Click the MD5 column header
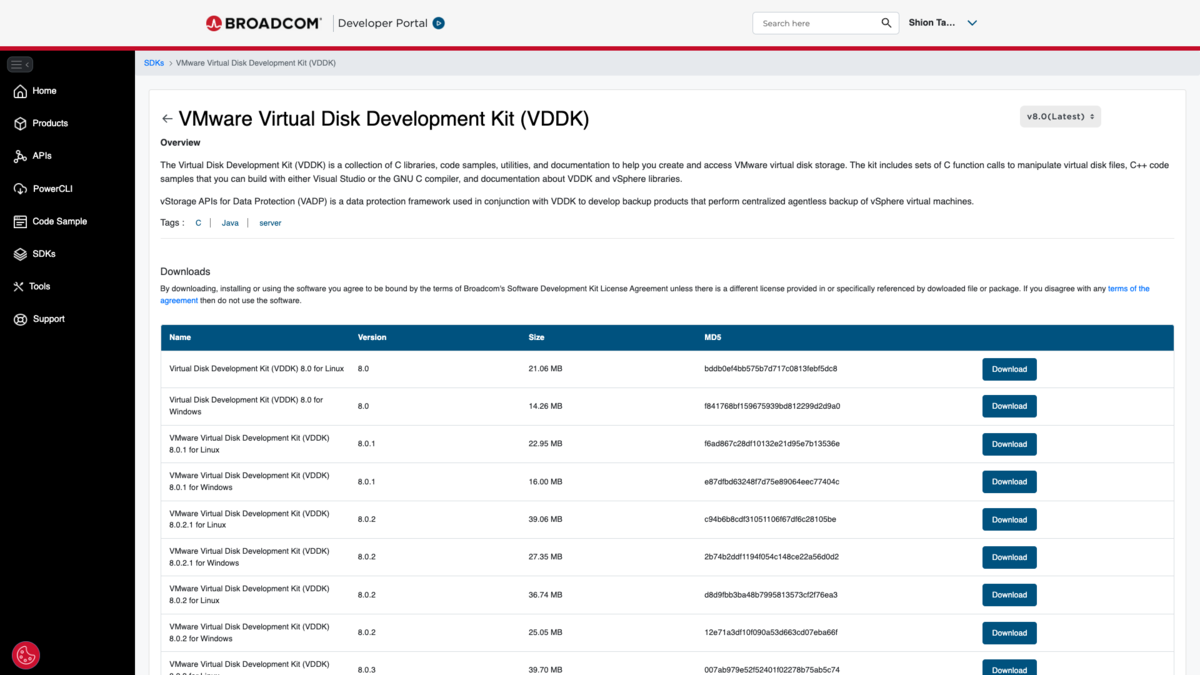This screenshot has width=1200, height=675. tap(713, 337)
